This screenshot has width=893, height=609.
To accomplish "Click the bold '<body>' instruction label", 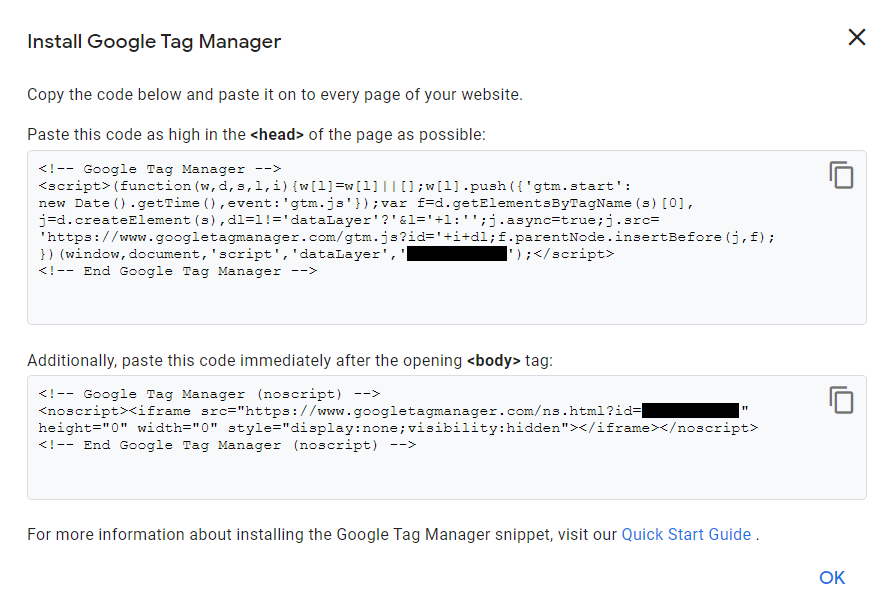I will 493,361.
